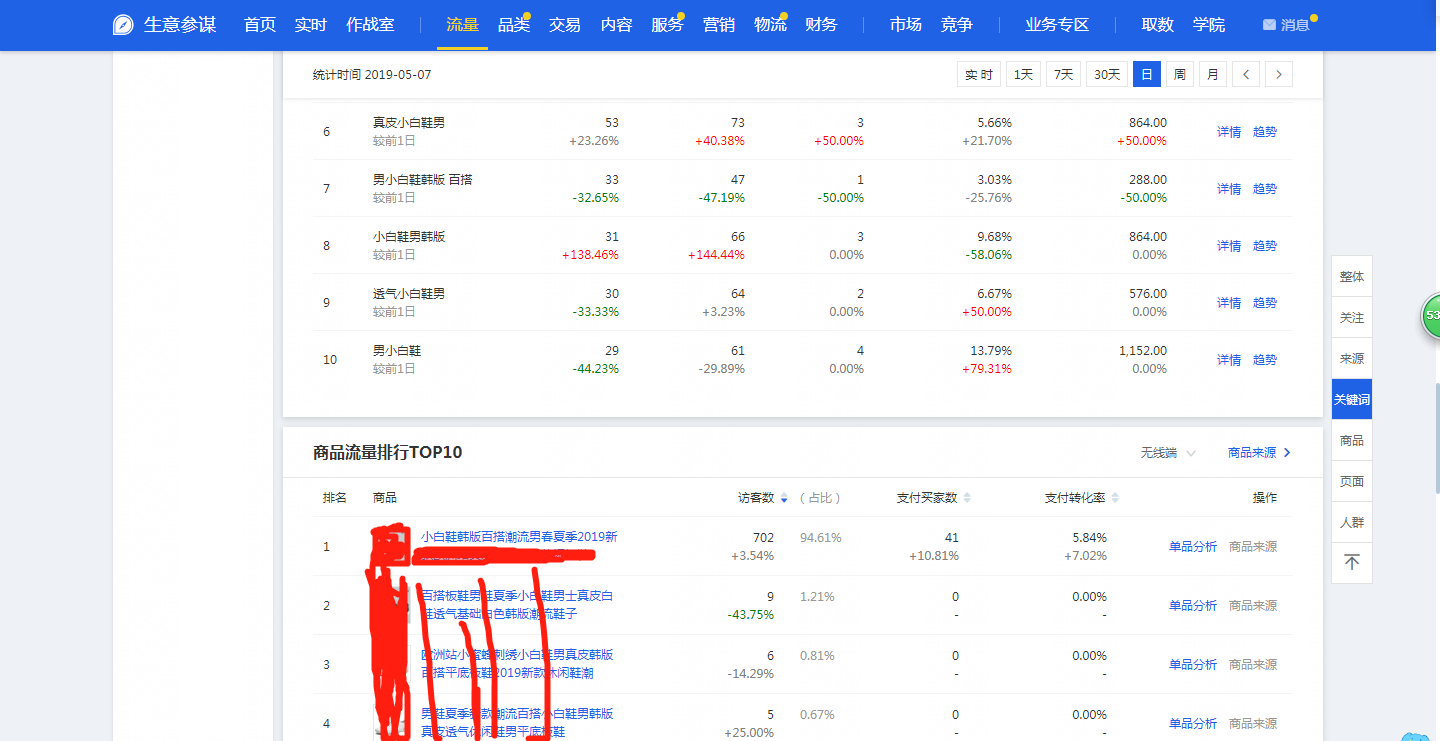Enable the 7天 time range option

(x=1063, y=73)
